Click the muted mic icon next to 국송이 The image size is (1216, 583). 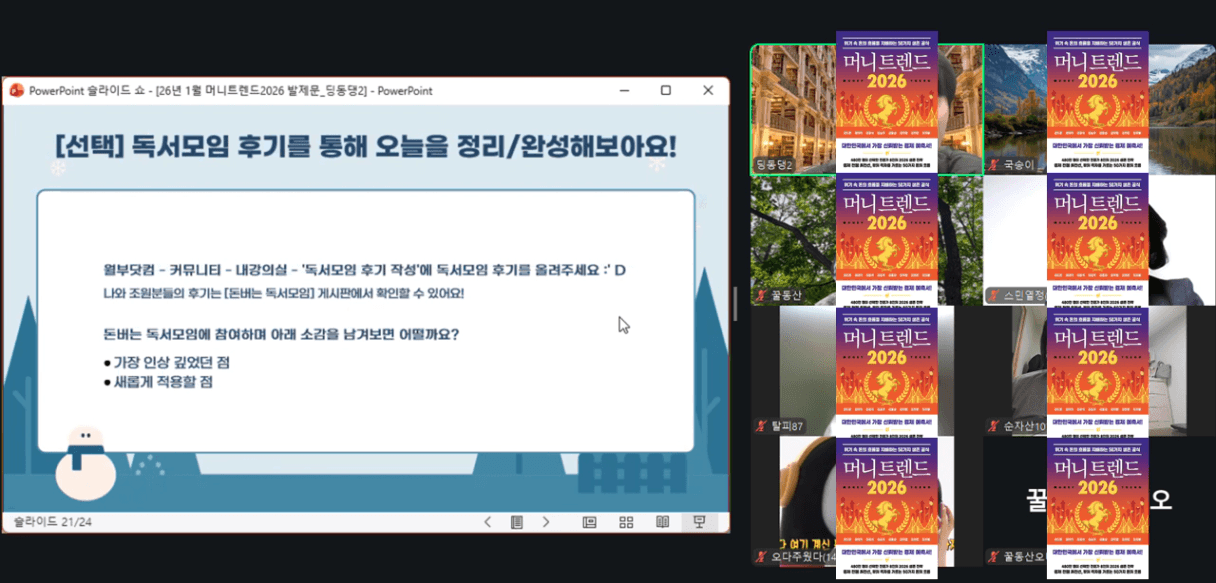click(x=994, y=165)
